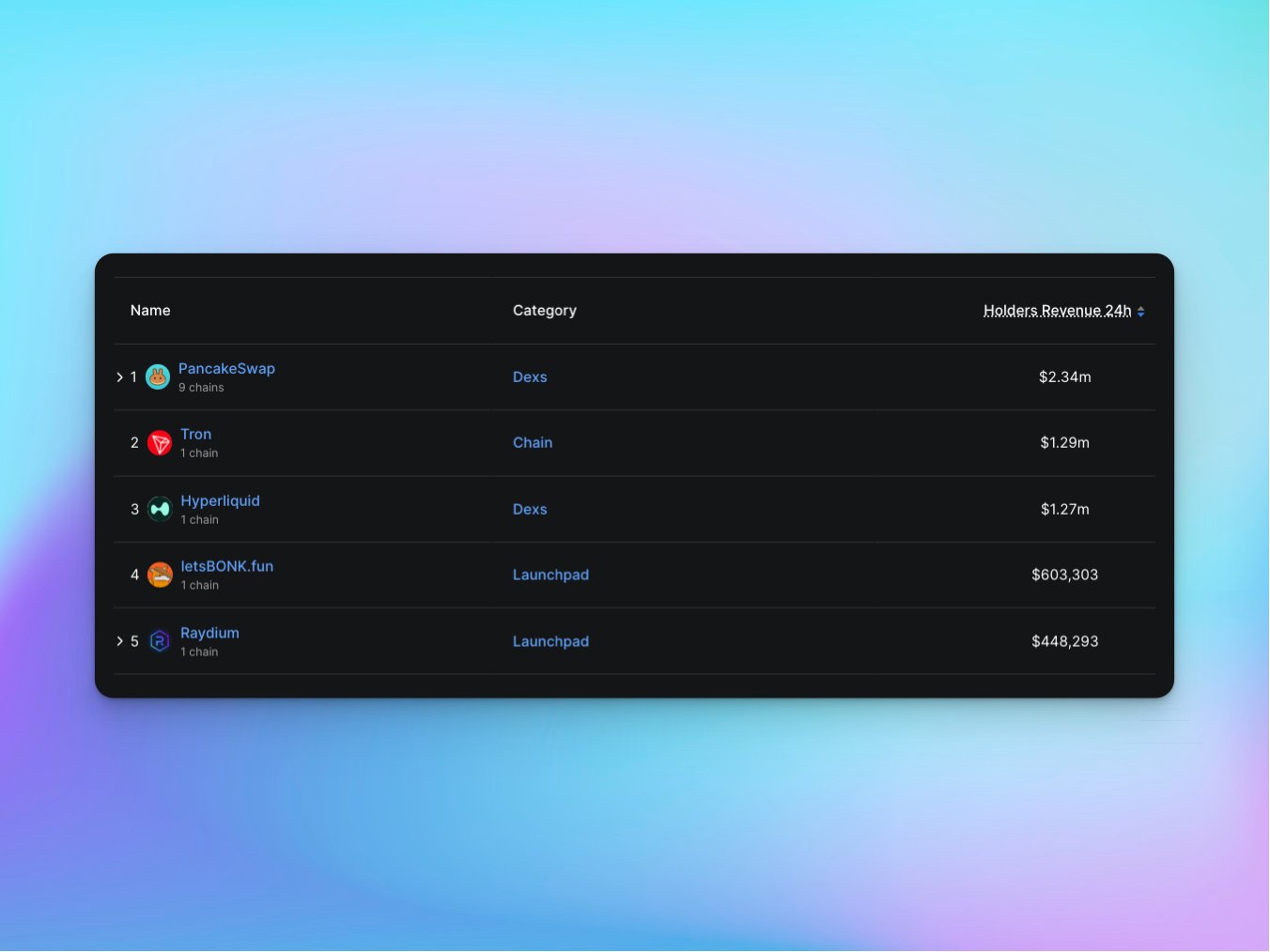
Task: Expand the Raydium row chevron
Action: click(119, 641)
